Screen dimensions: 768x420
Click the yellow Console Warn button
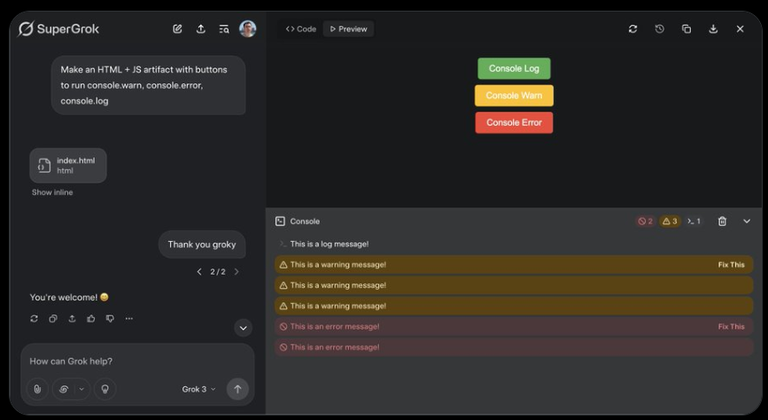(x=514, y=96)
